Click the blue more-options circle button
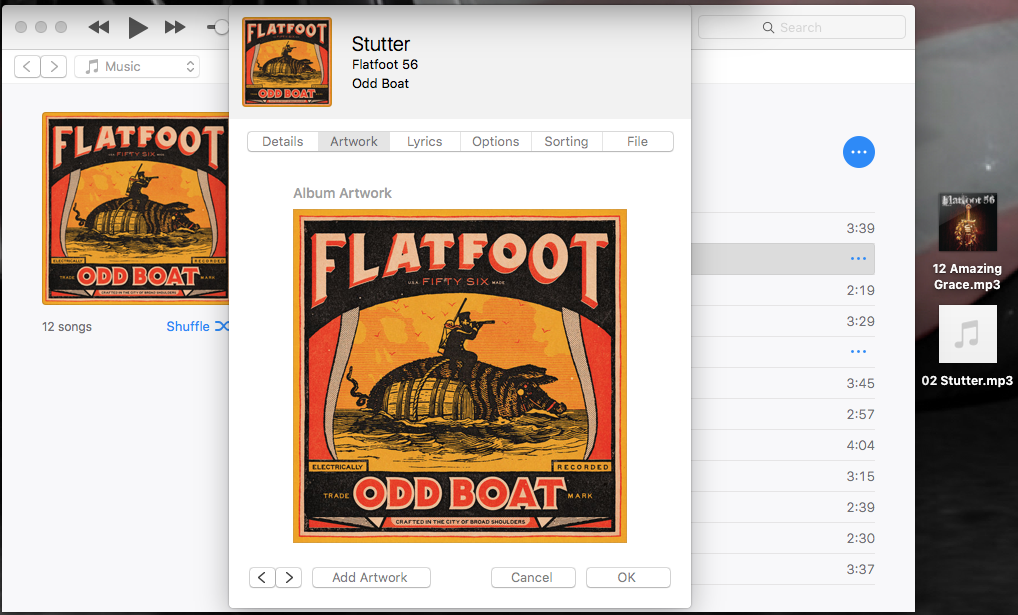This screenshot has height=615, width=1018. click(x=858, y=152)
